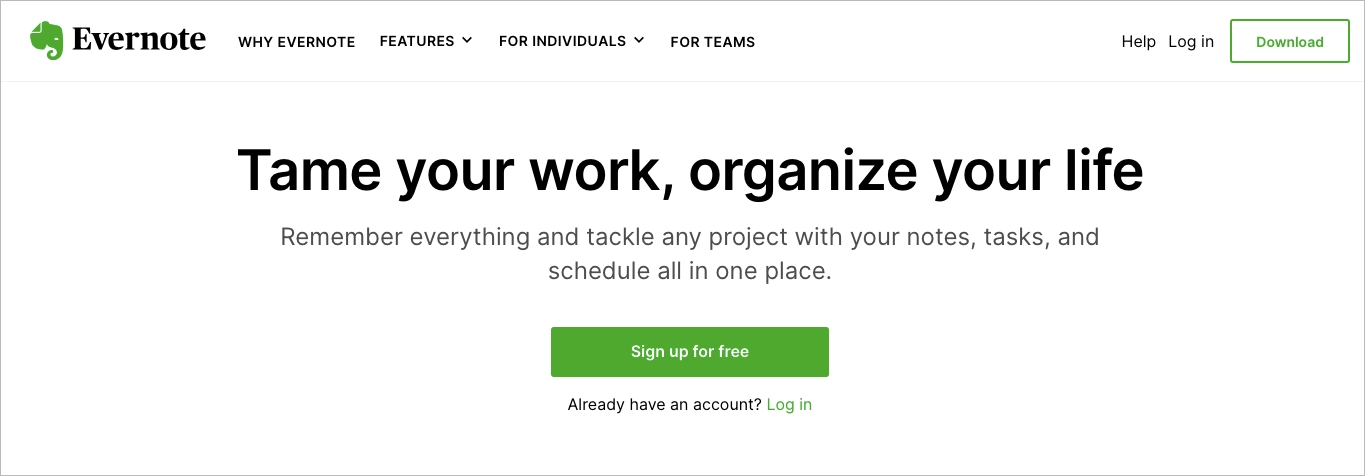Open the Features menu label
The width and height of the screenshot is (1365, 476).
click(x=417, y=41)
